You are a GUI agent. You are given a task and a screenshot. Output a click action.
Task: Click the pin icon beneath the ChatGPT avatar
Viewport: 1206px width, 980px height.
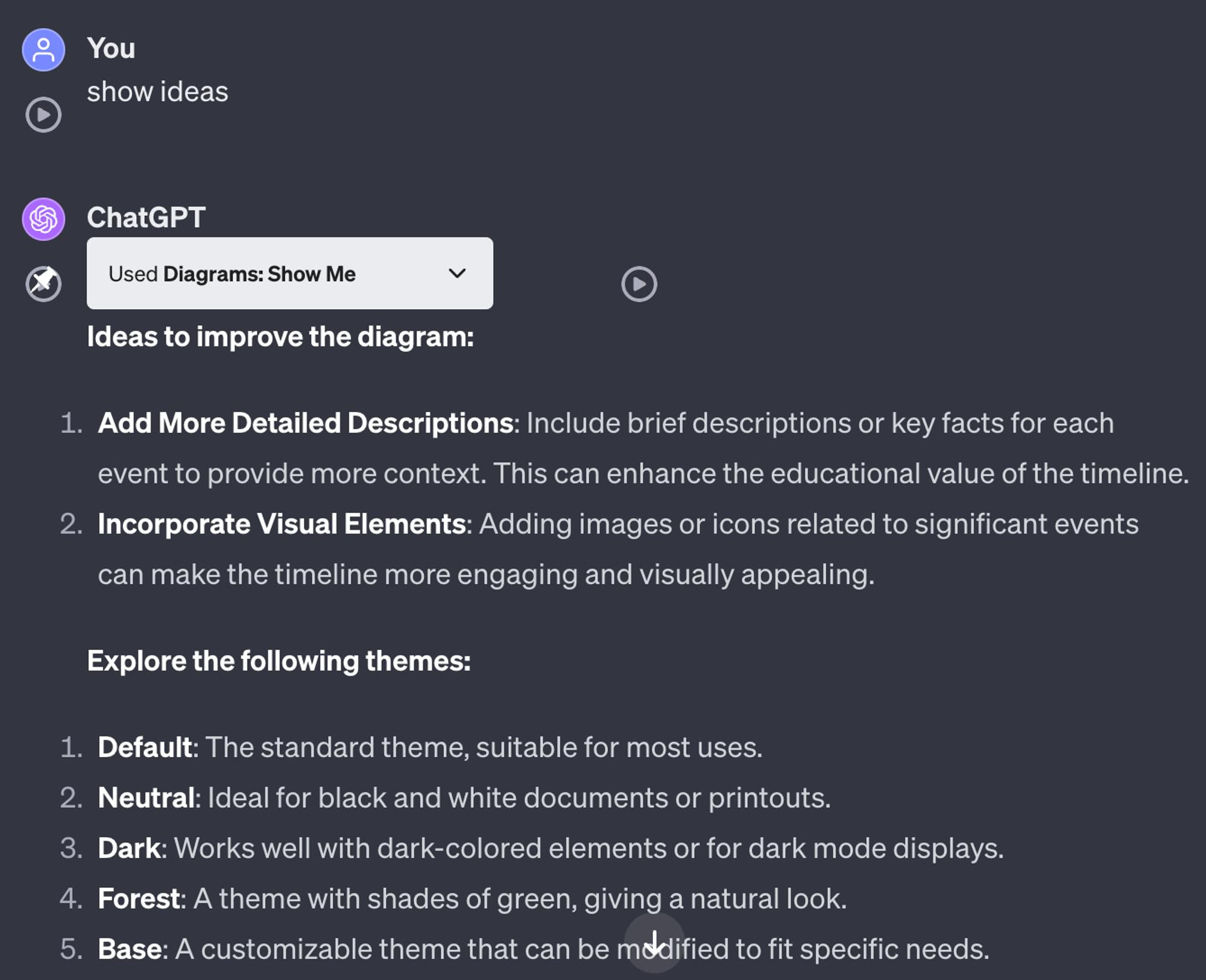click(43, 283)
